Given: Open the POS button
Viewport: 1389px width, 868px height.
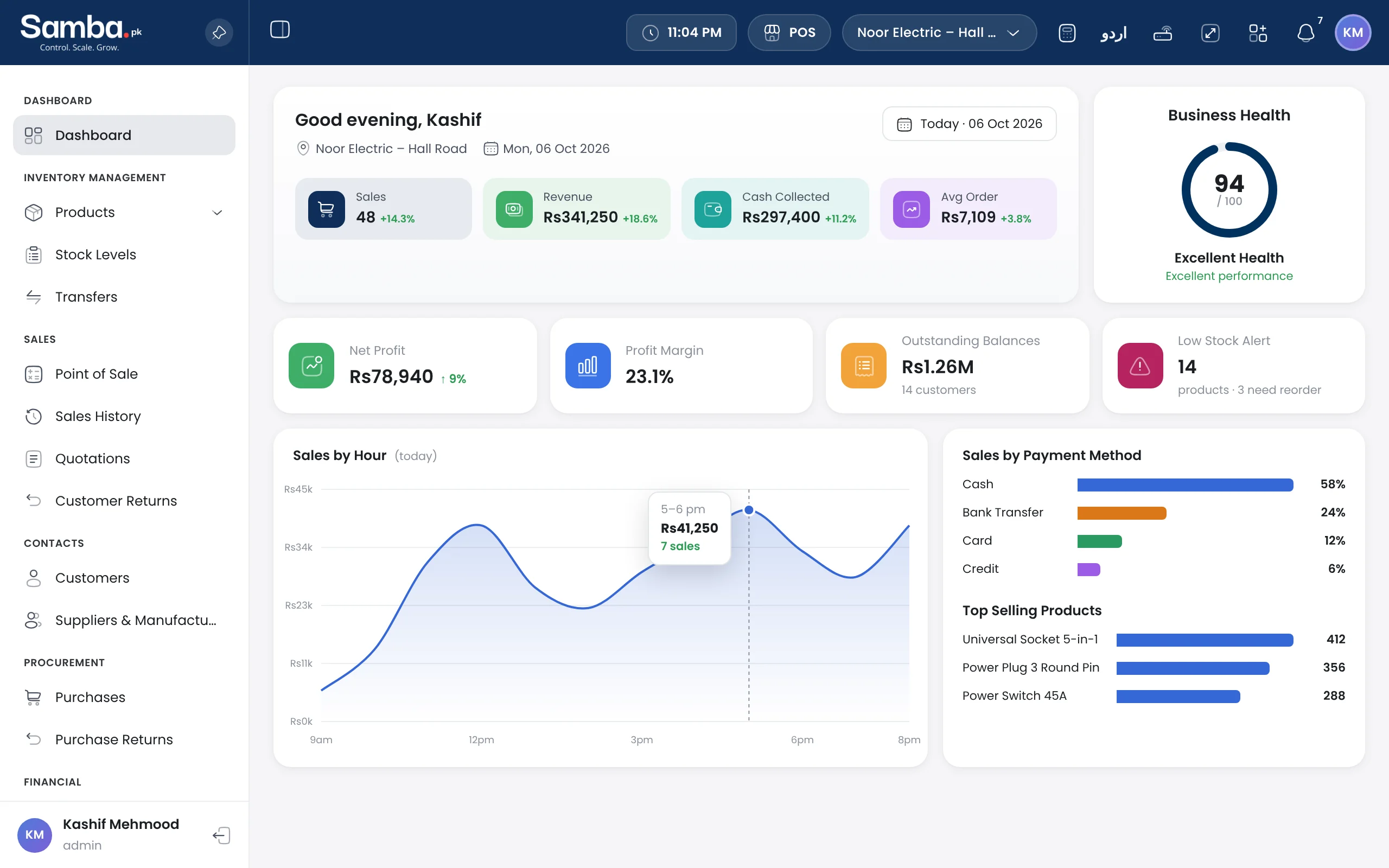Looking at the screenshot, I should pos(789,33).
